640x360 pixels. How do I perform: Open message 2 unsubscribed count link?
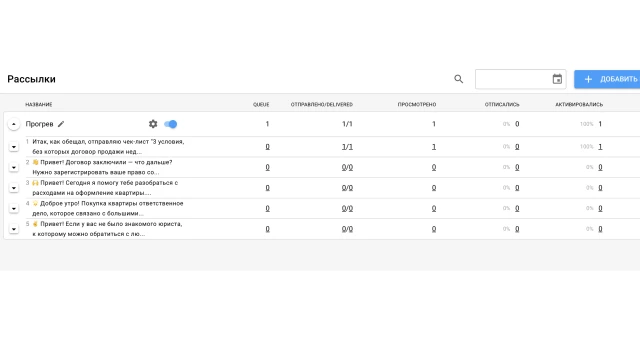(x=517, y=167)
